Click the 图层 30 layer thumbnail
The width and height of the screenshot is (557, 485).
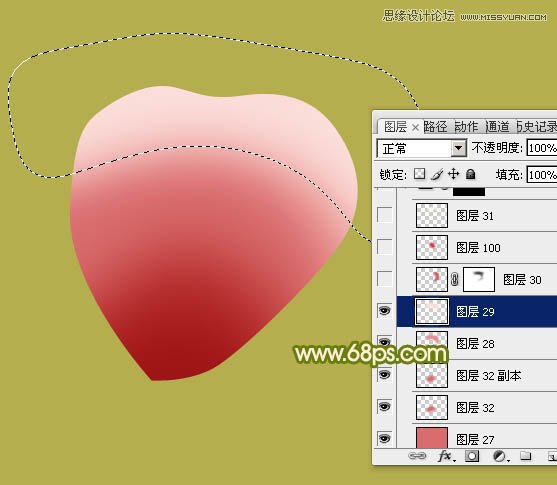click(432, 279)
